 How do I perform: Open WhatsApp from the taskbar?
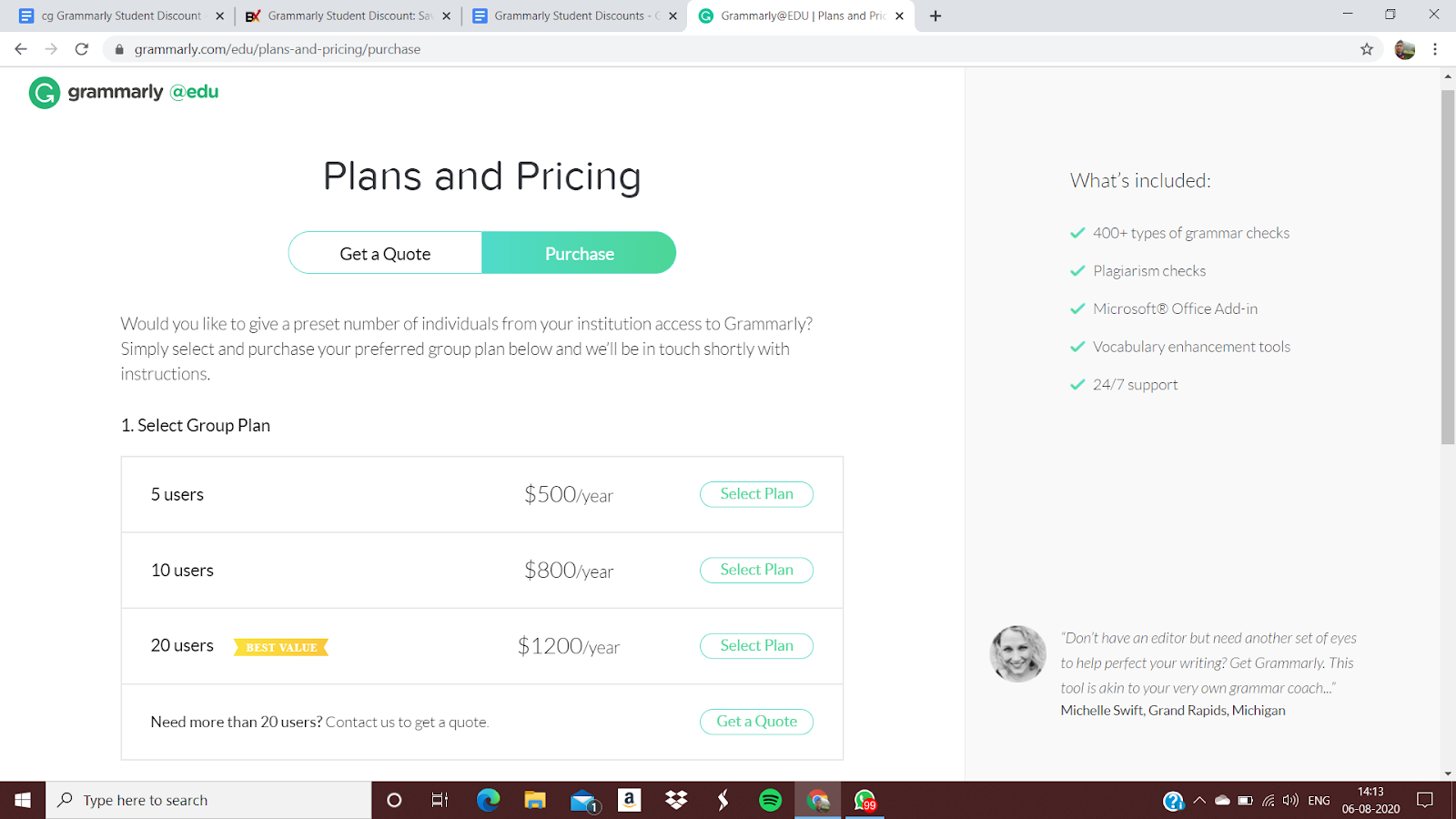(863, 800)
